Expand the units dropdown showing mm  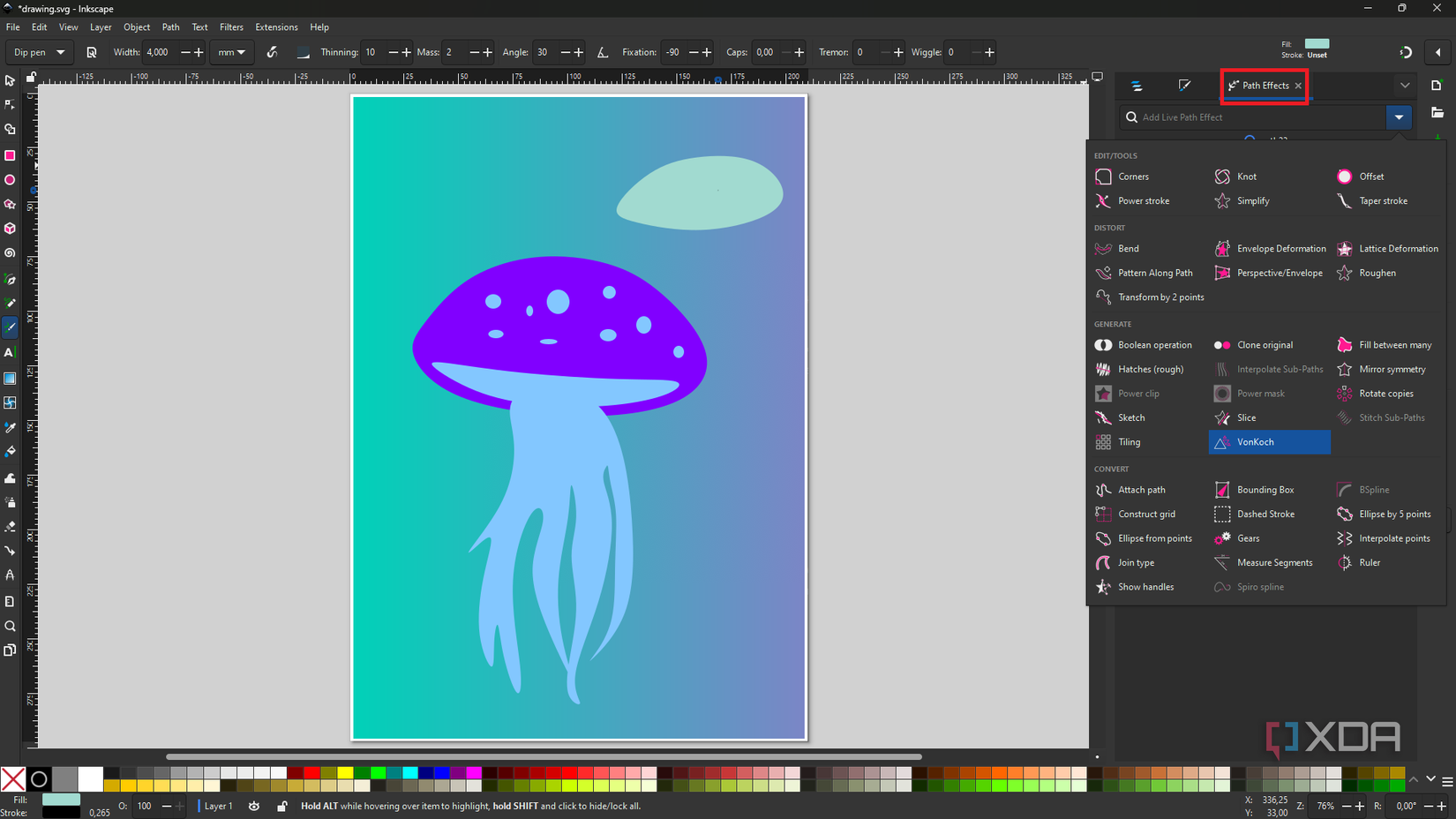(231, 52)
